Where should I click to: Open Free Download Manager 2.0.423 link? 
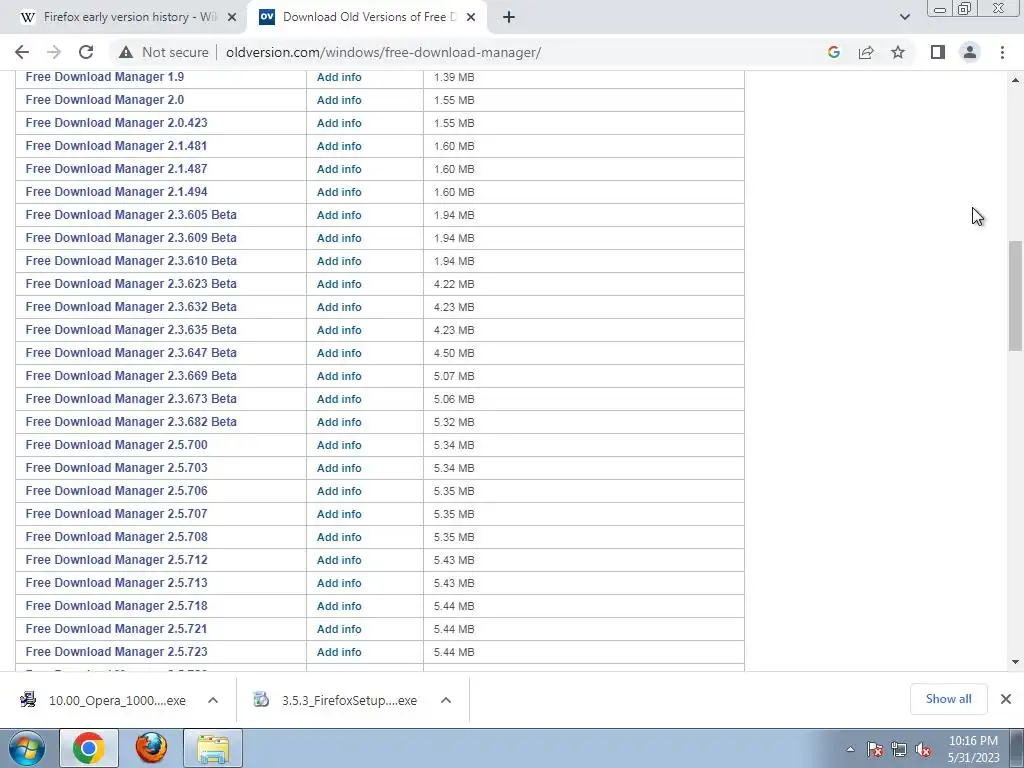(x=116, y=123)
